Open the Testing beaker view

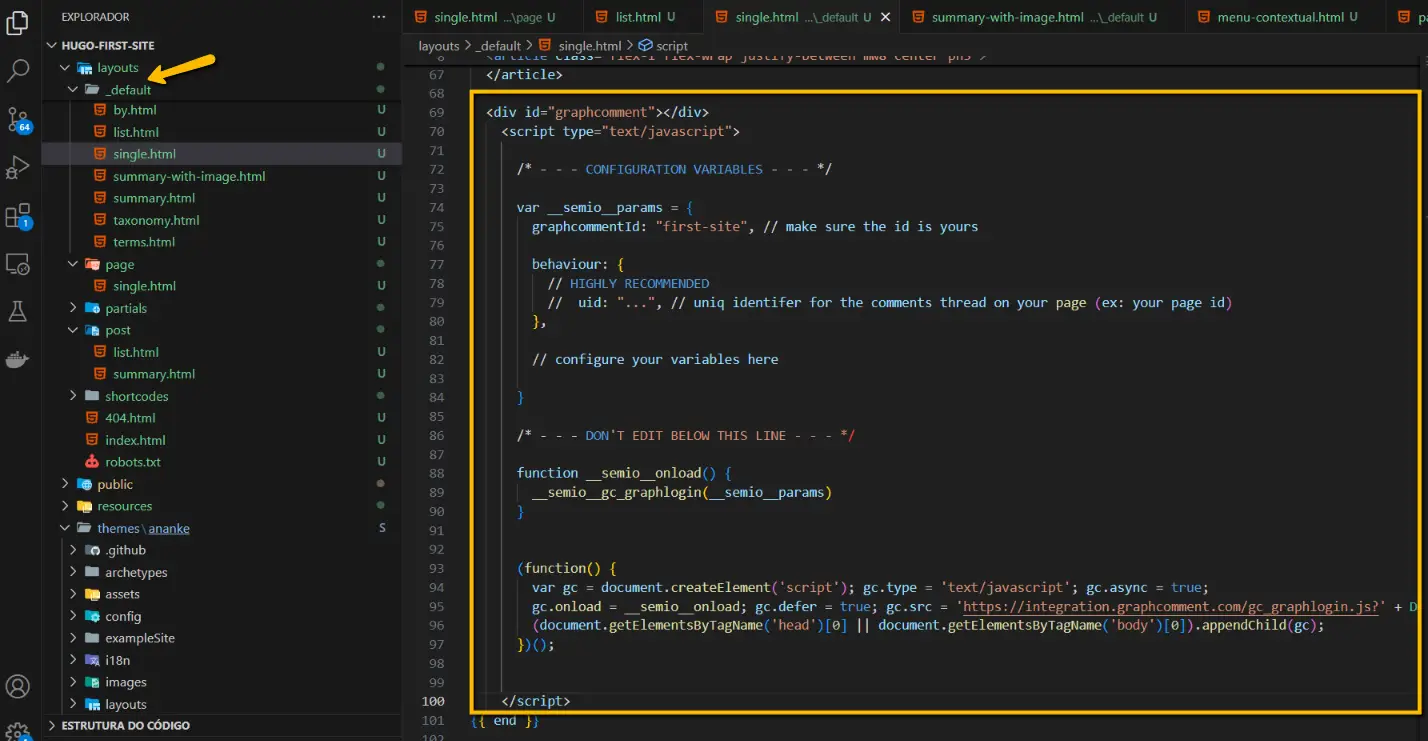tap(19, 311)
